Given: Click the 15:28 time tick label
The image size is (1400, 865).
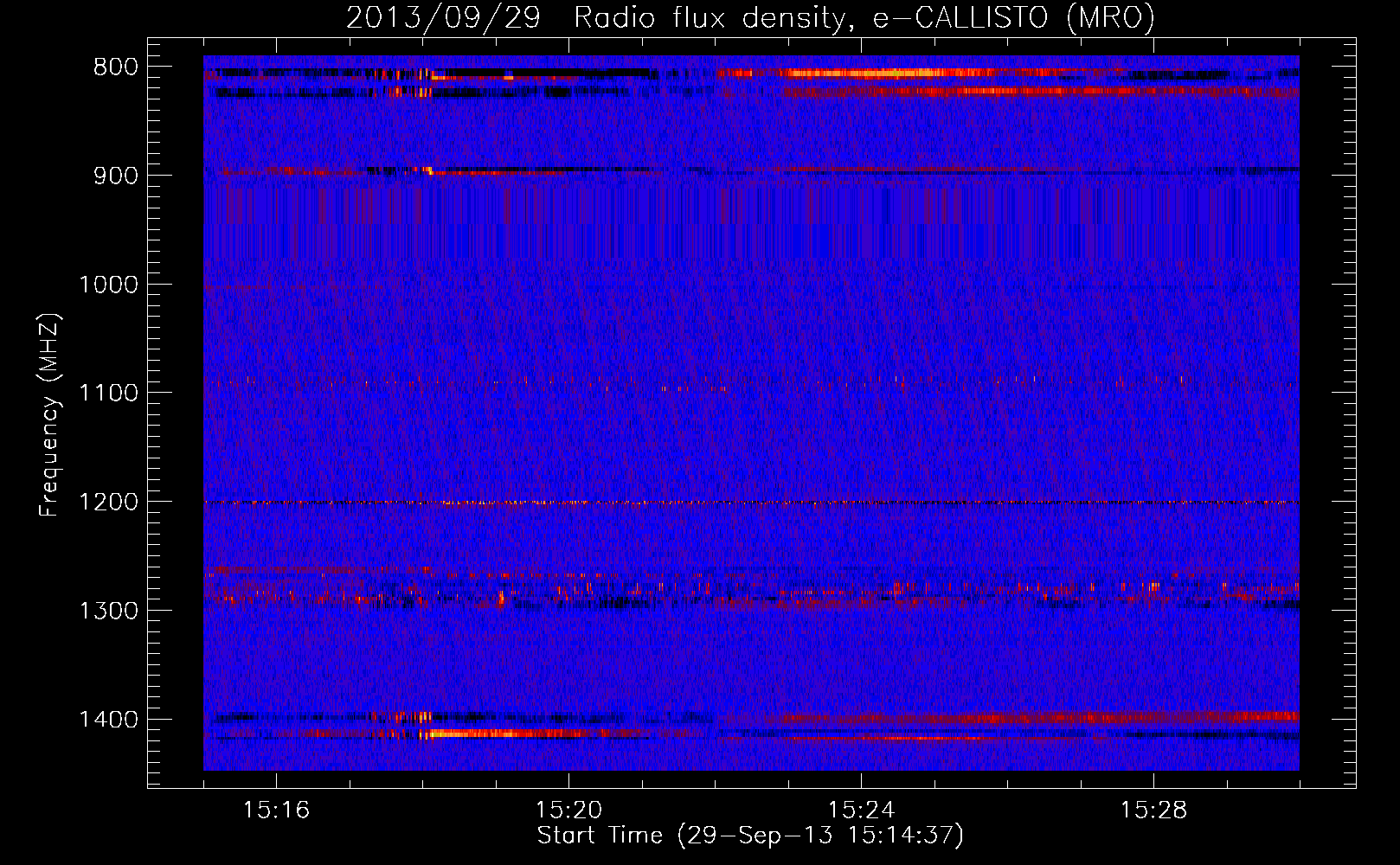Looking at the screenshot, I should (1153, 811).
